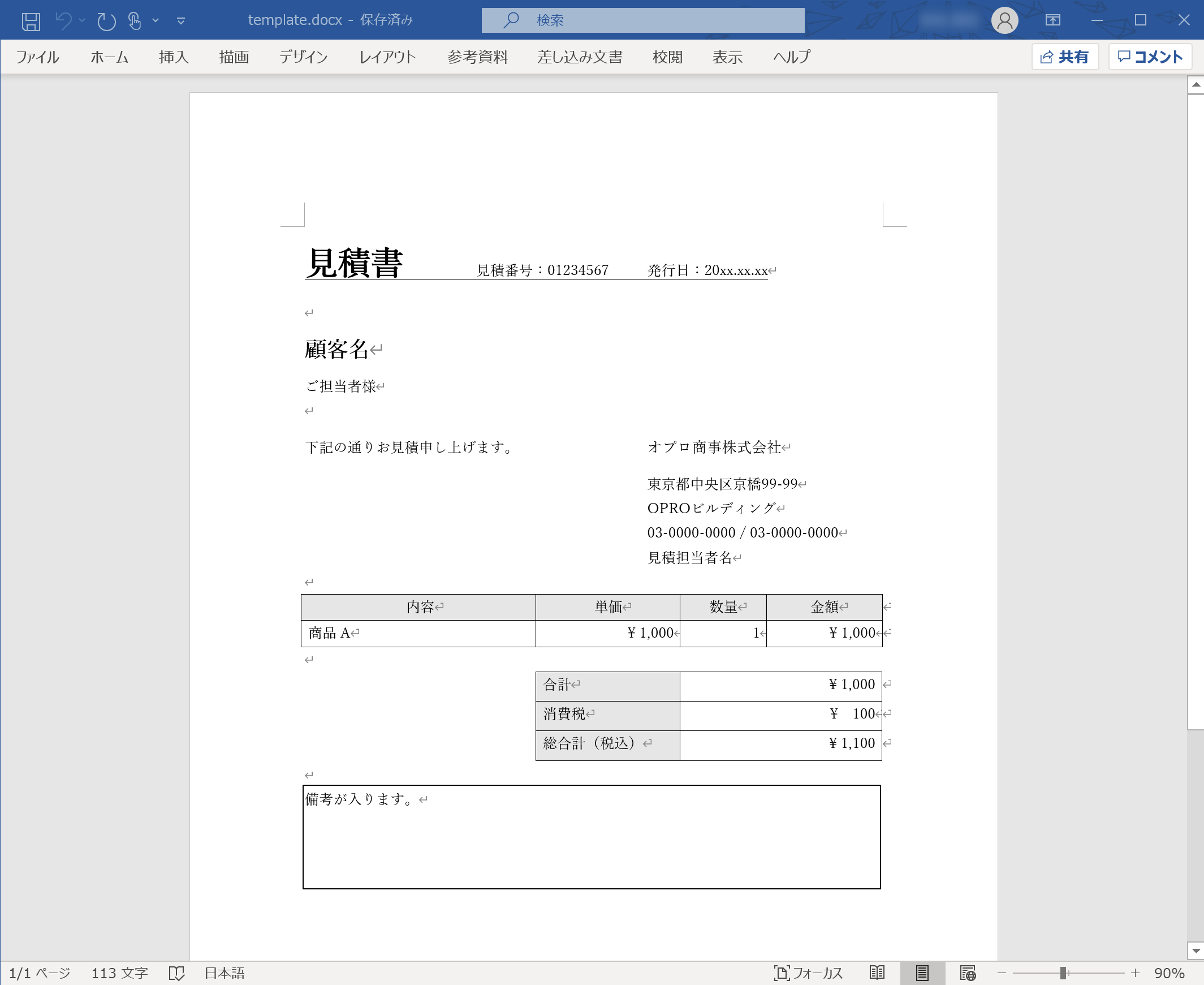The width and height of the screenshot is (1204, 985).
Task: Click the vertical scrollbar down arrow
Action: pos(1196,951)
